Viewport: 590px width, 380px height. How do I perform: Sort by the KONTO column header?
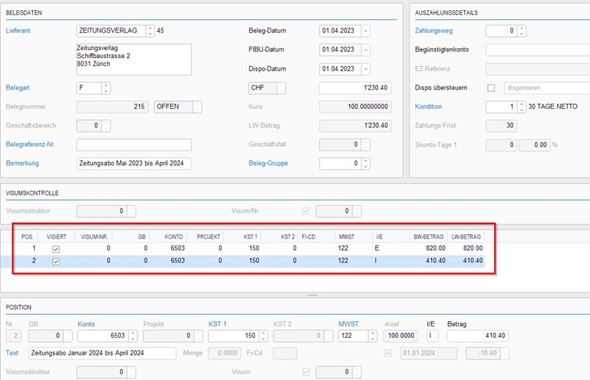(x=173, y=237)
